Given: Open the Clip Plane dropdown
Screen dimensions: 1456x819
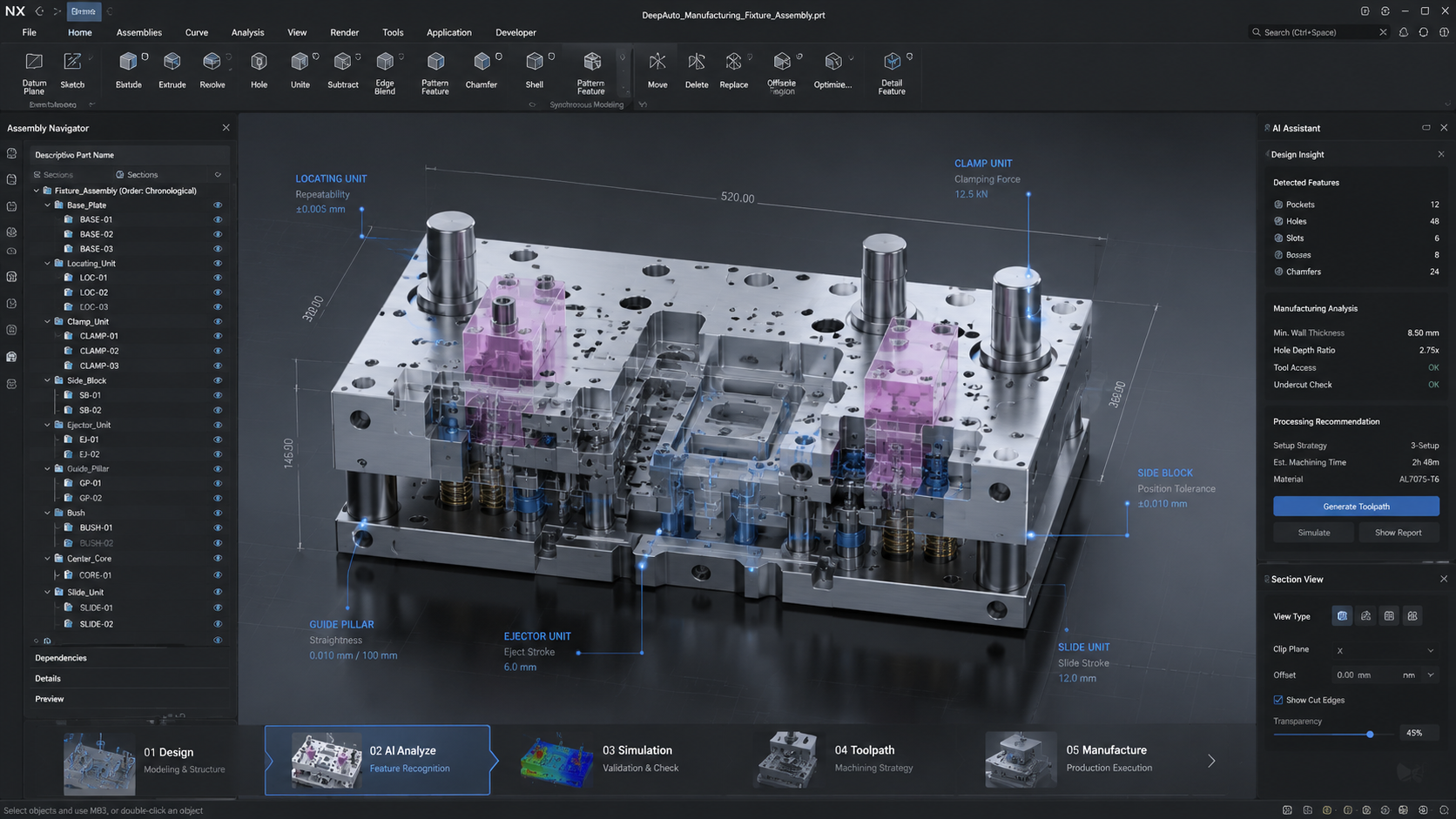Looking at the screenshot, I should [1385, 650].
